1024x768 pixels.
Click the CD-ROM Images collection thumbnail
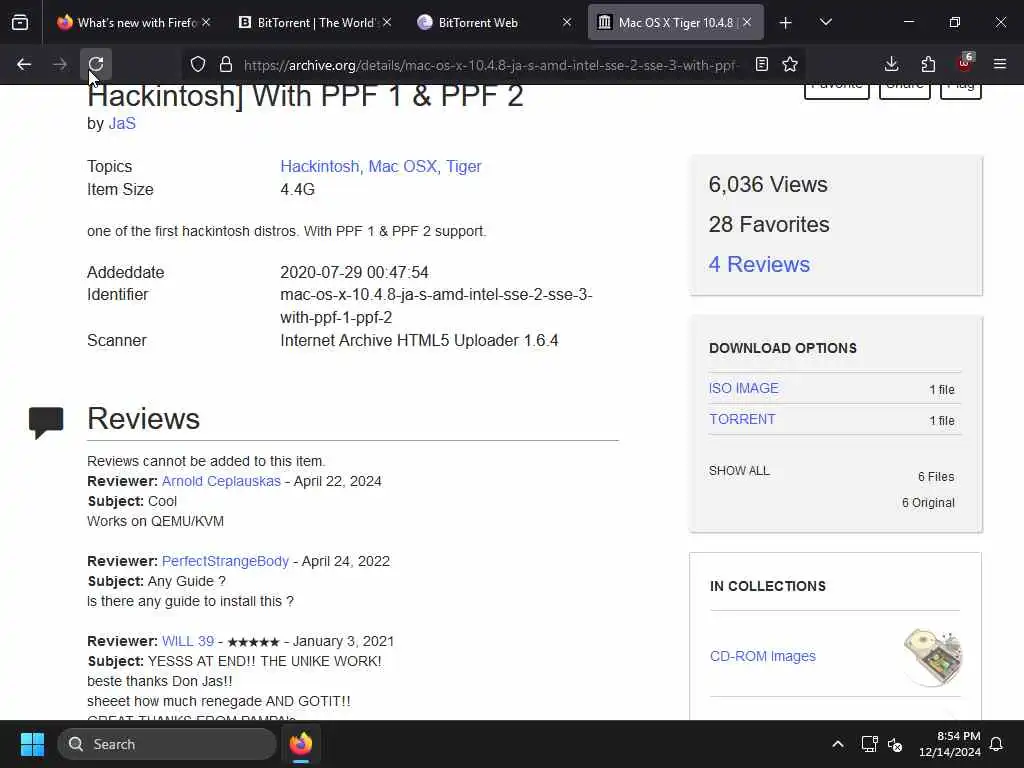tap(933, 657)
